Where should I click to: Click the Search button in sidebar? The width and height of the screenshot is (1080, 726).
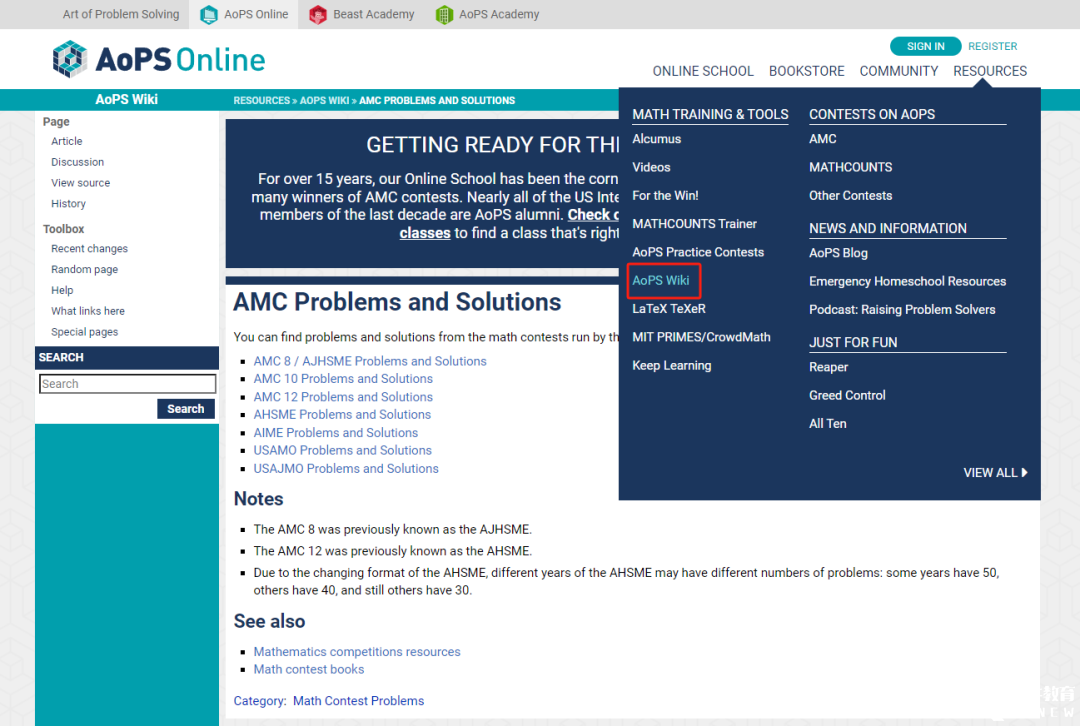tap(186, 409)
